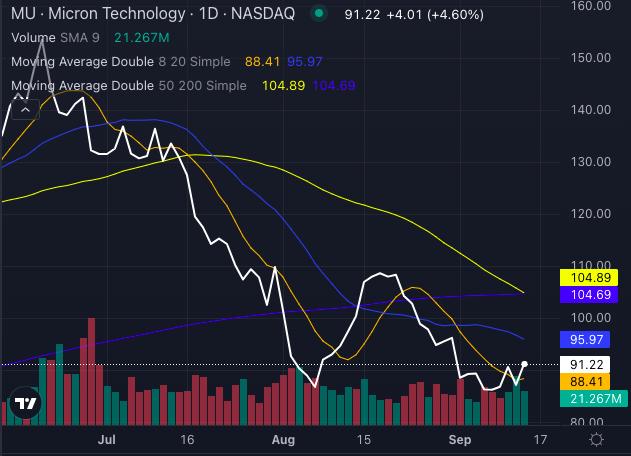Viewport: 631px width, 456px height.
Task: Click the blue 95.97 price axis label
Action: point(585,339)
